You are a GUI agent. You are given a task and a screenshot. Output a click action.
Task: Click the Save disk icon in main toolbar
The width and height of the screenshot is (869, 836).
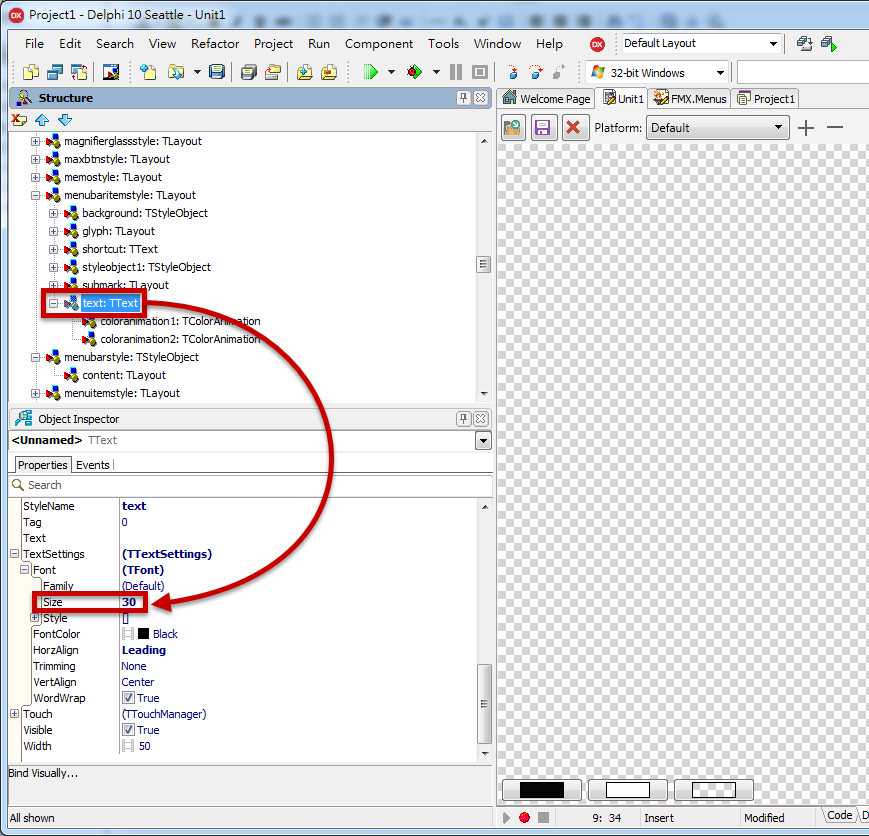217,72
